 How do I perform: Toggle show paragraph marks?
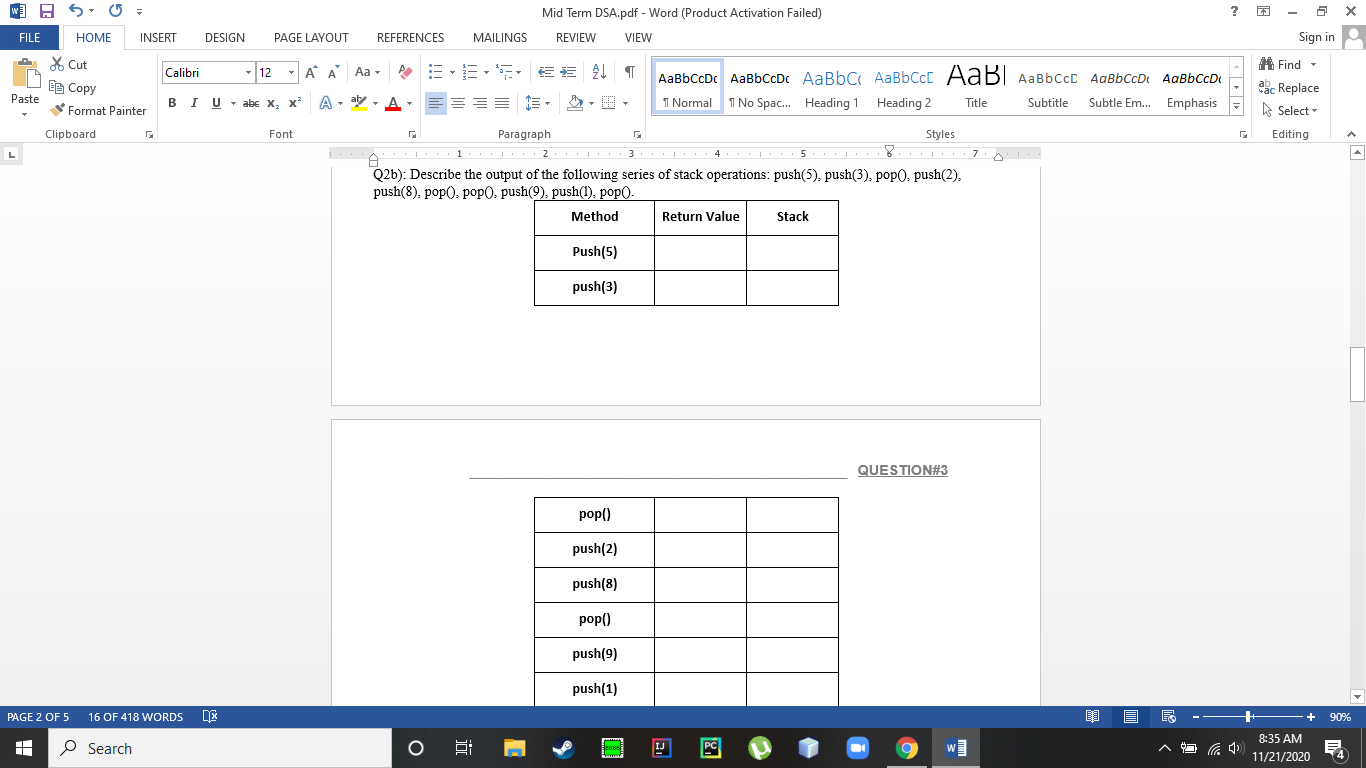pyautogui.click(x=629, y=71)
